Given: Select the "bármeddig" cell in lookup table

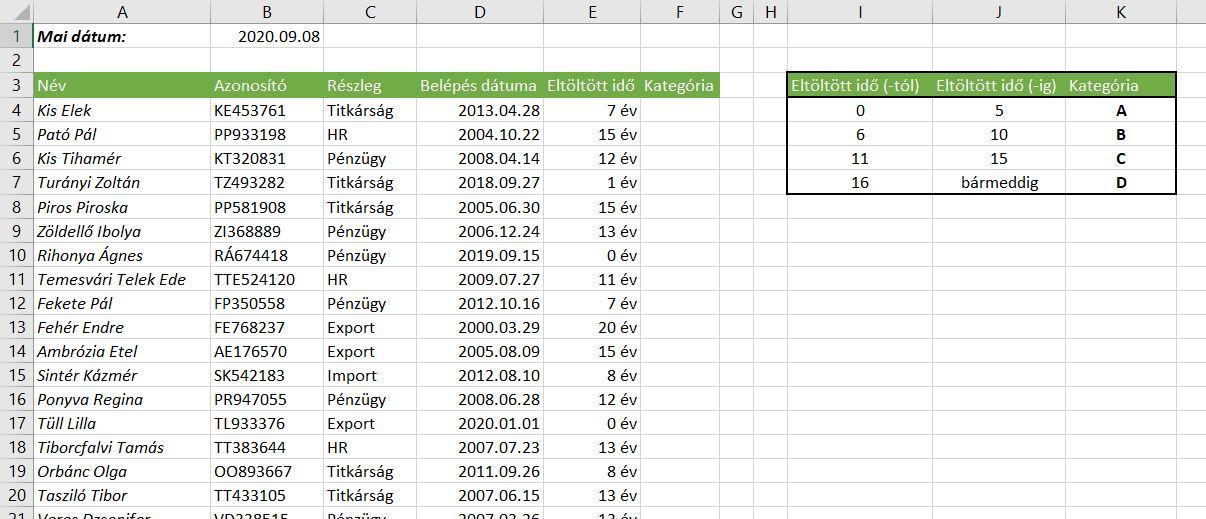Looking at the screenshot, I should coord(998,183).
